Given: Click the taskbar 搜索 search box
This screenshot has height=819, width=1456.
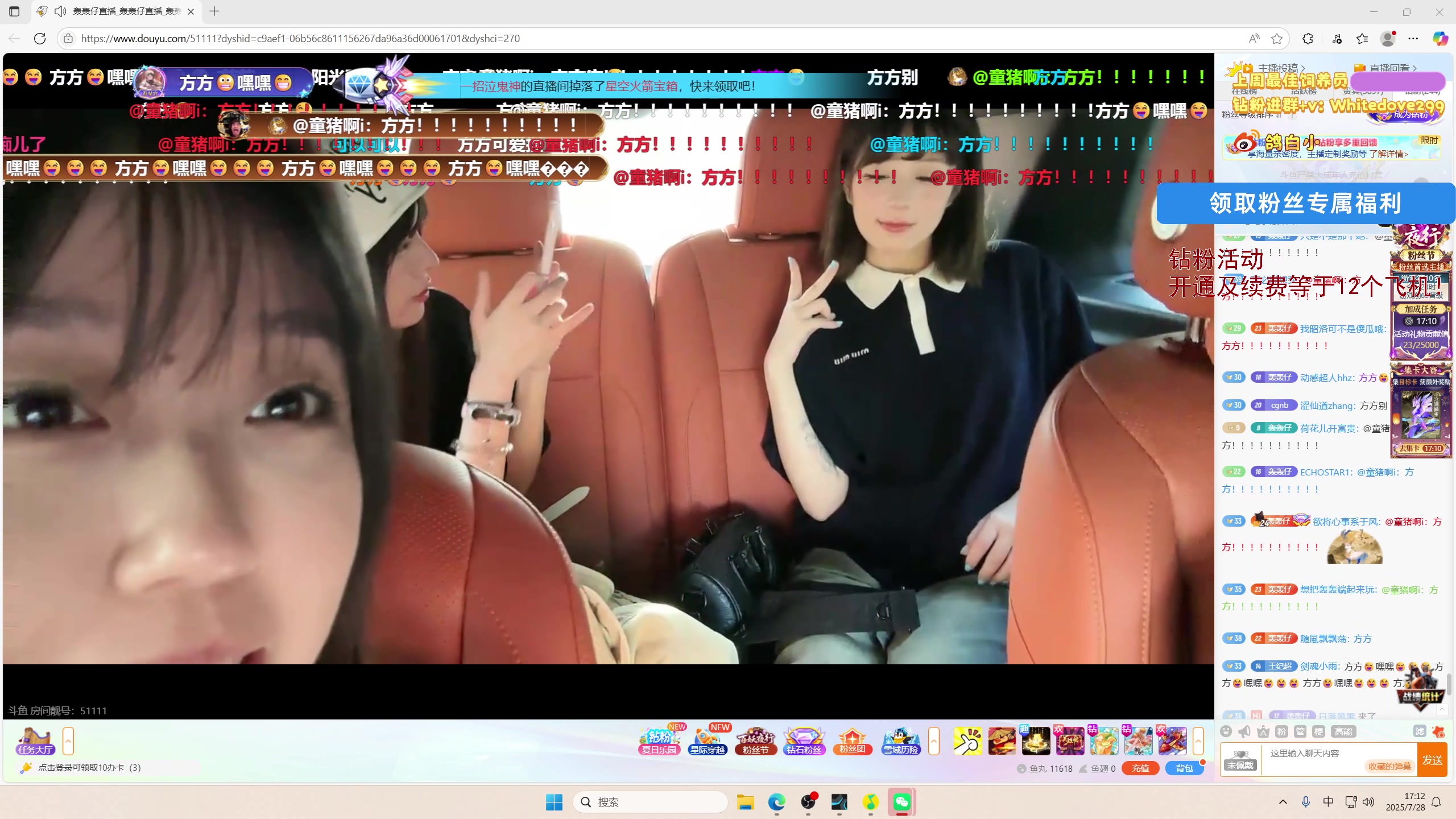Looking at the screenshot, I should (651, 802).
